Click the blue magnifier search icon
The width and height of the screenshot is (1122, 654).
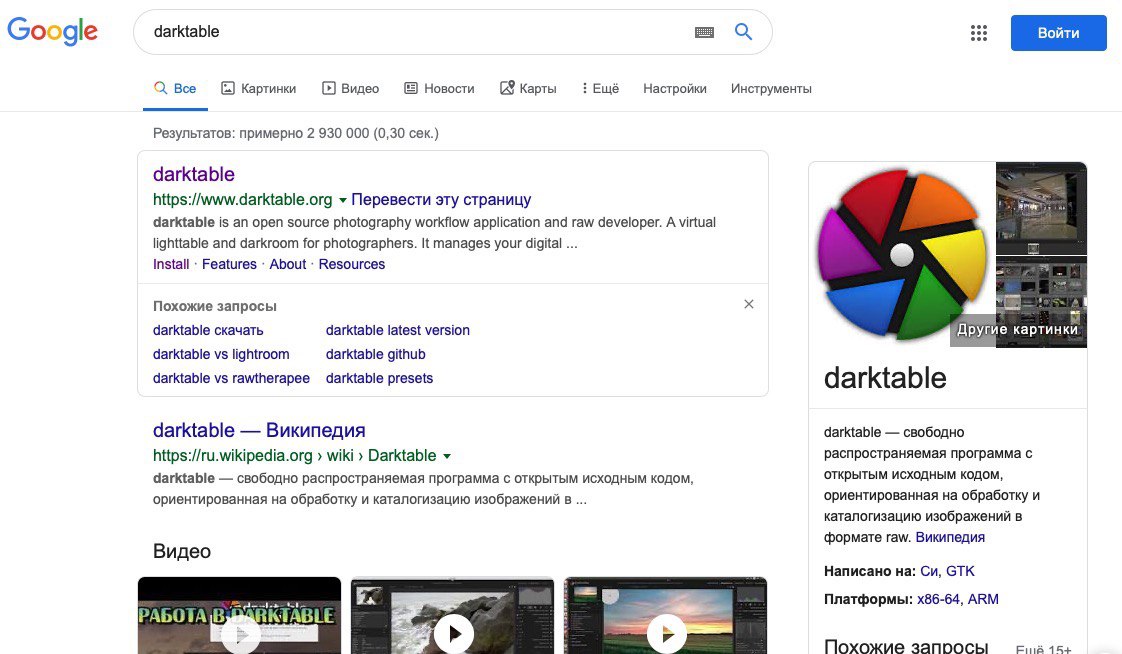pos(743,31)
